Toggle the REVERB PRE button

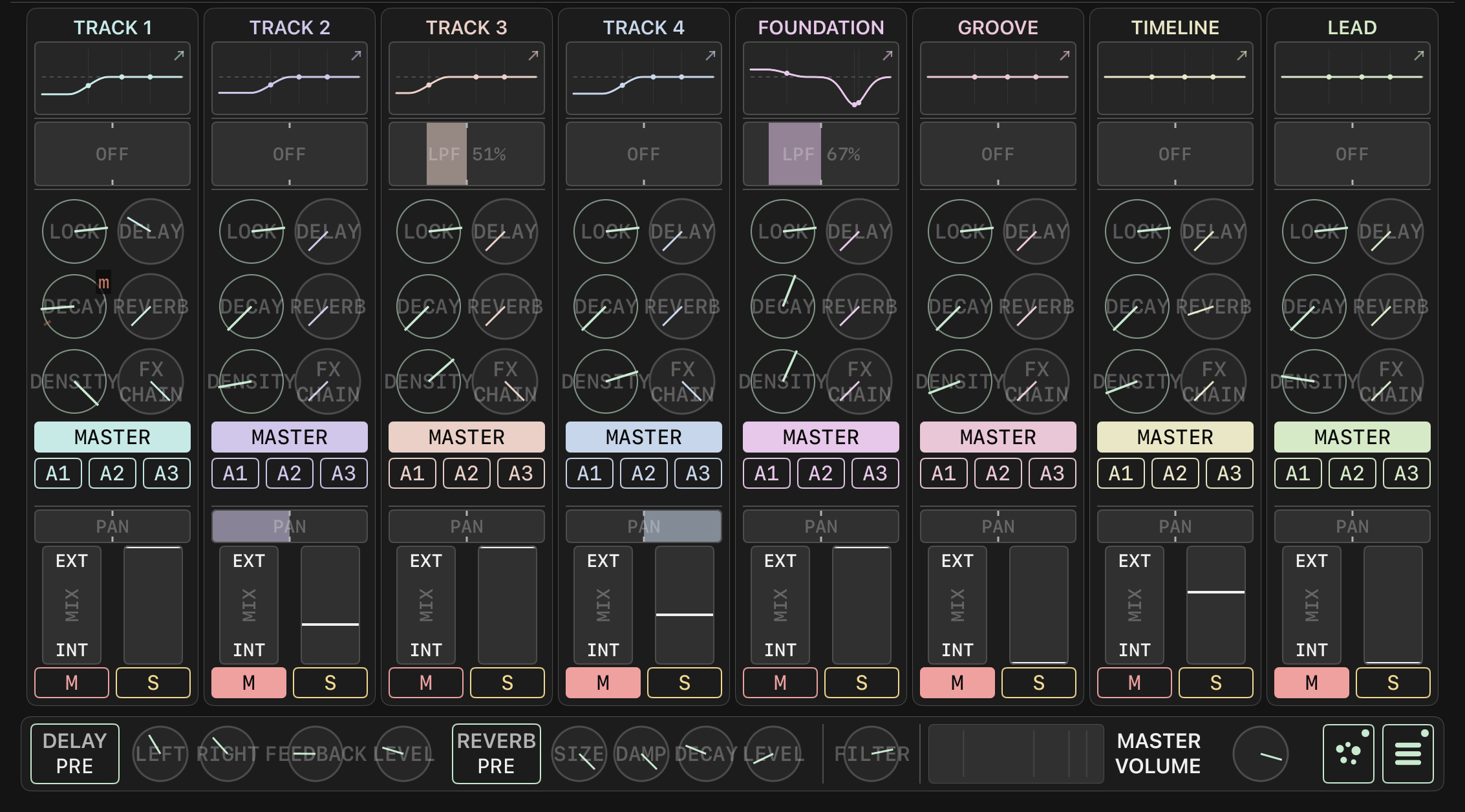click(497, 754)
